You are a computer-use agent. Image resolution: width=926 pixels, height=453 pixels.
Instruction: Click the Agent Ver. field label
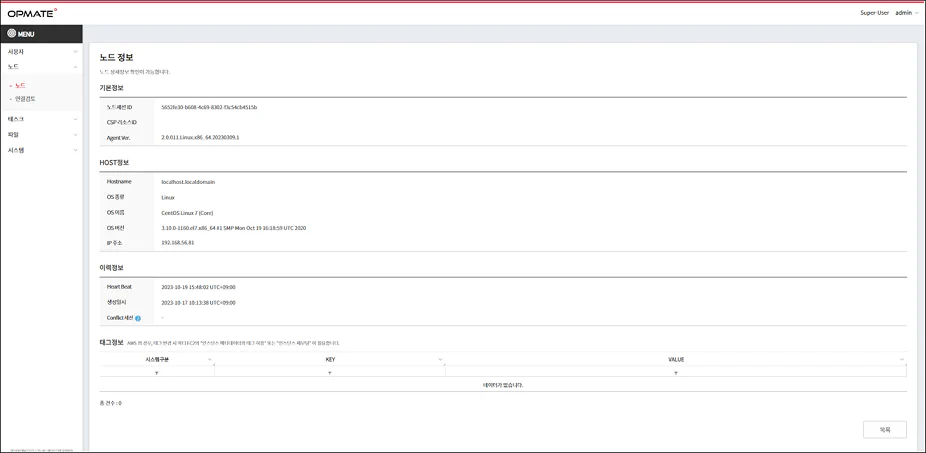pos(119,137)
